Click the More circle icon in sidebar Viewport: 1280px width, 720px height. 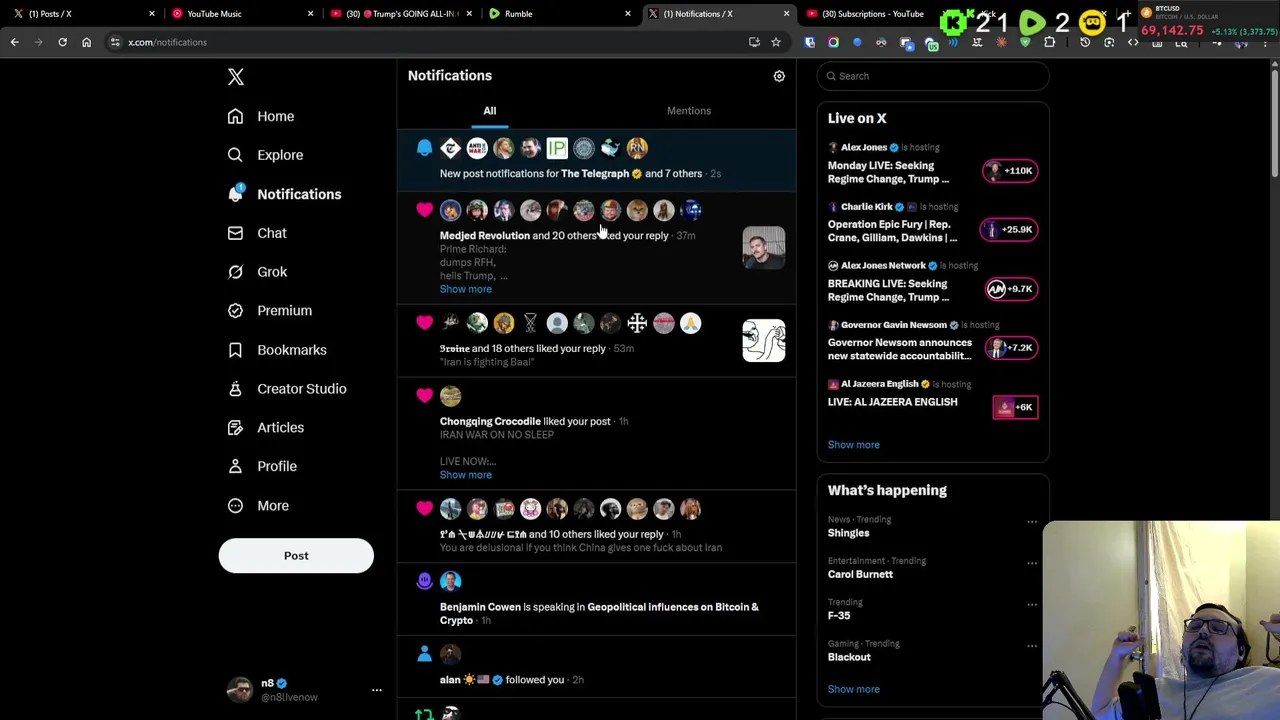click(235, 506)
